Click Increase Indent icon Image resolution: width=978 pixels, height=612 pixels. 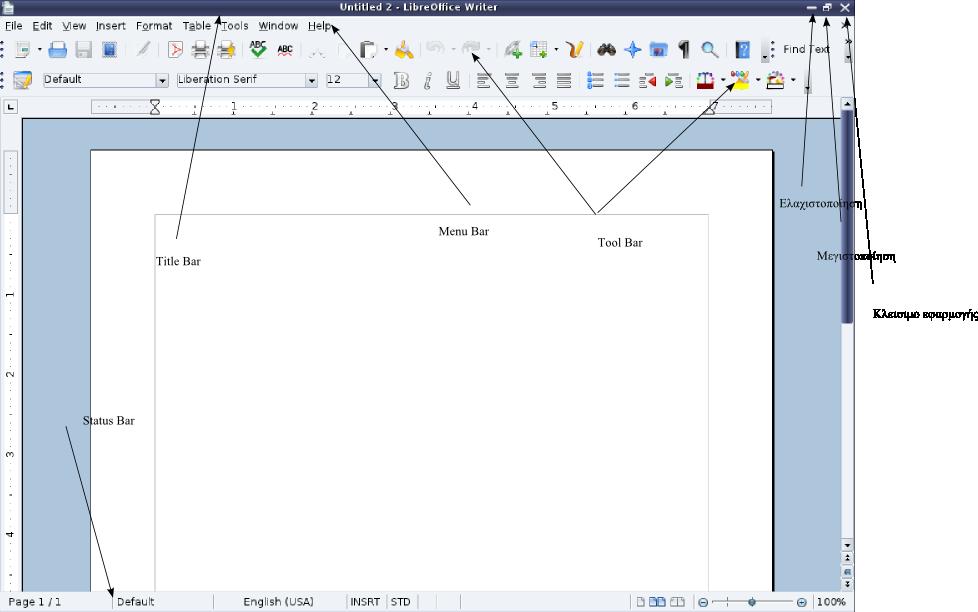[x=673, y=80]
